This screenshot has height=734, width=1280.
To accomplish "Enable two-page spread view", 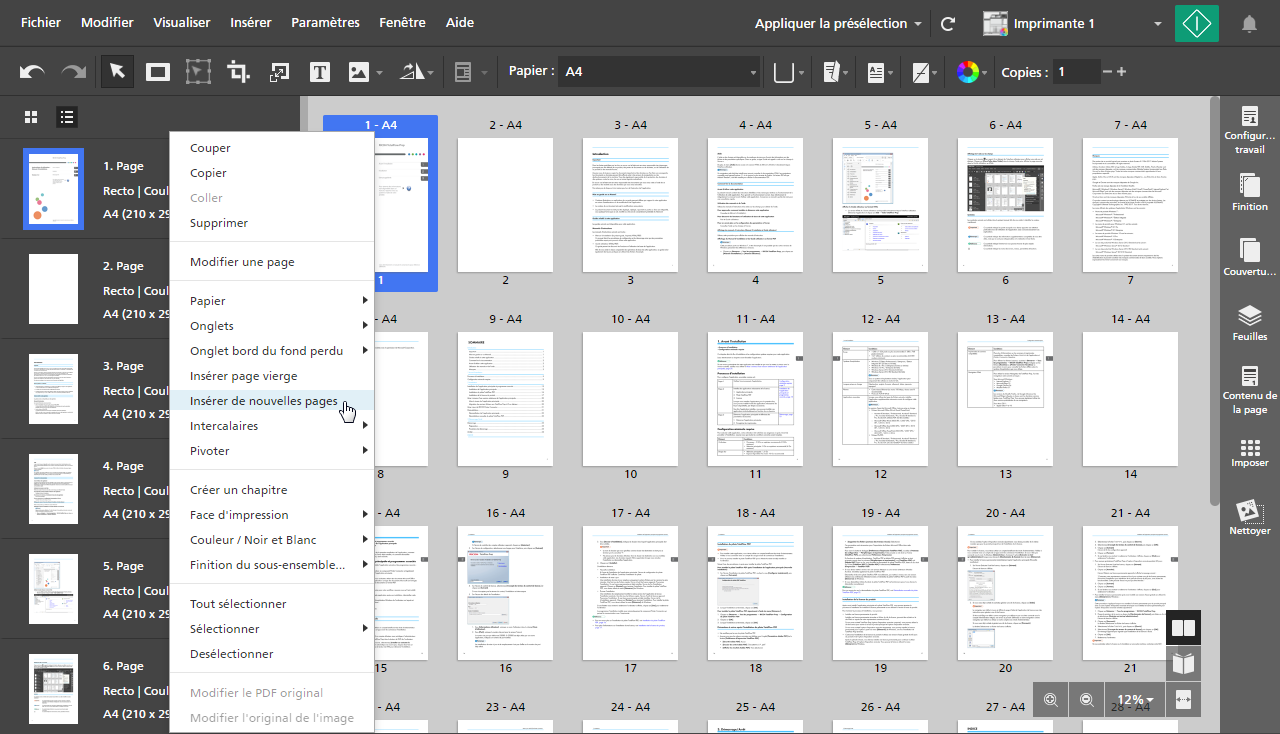I will (1184, 629).
